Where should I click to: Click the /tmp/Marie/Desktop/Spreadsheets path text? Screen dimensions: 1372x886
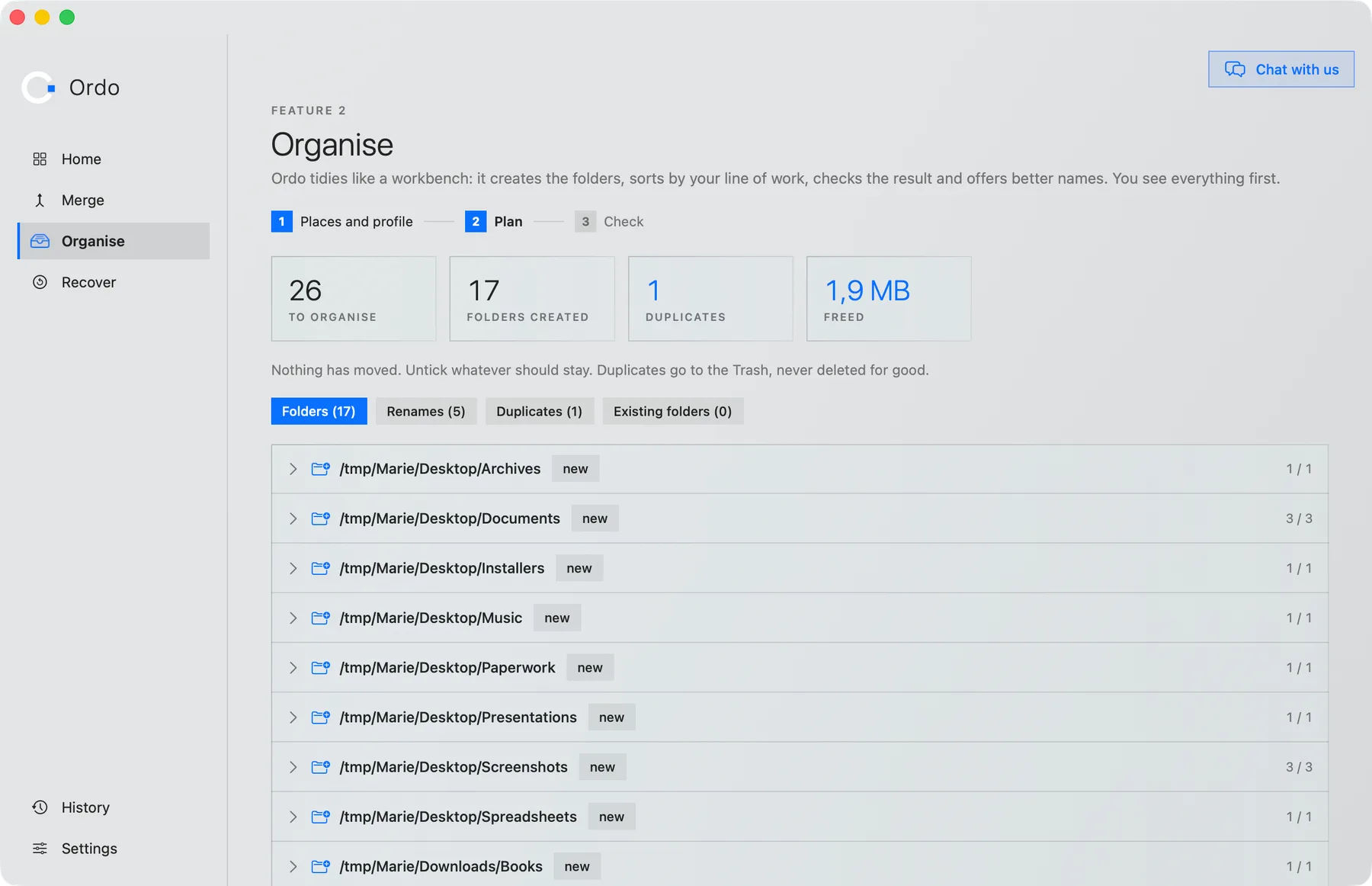point(458,817)
